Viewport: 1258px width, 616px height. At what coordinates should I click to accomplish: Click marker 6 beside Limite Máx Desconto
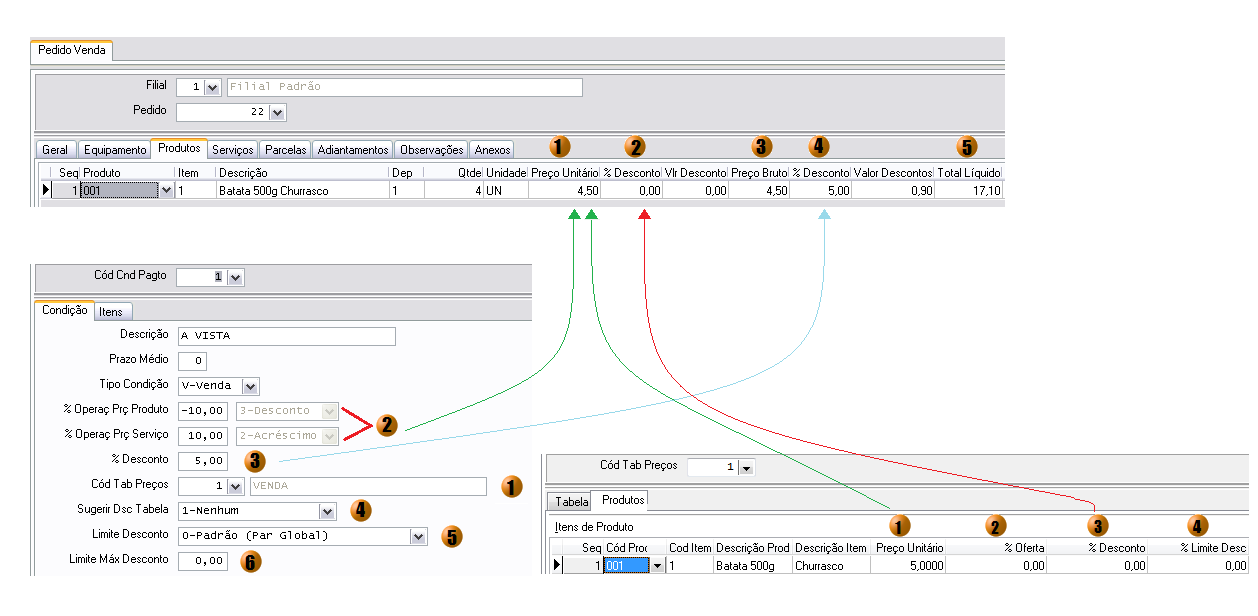click(250, 562)
